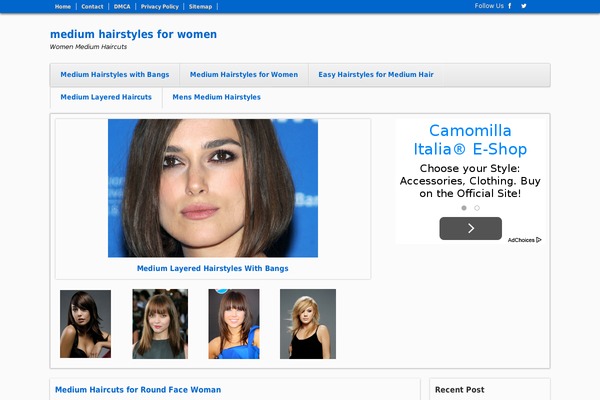The height and width of the screenshot is (400, 600).
Task: Select the first carousel dot in the ad
Action: [464, 208]
